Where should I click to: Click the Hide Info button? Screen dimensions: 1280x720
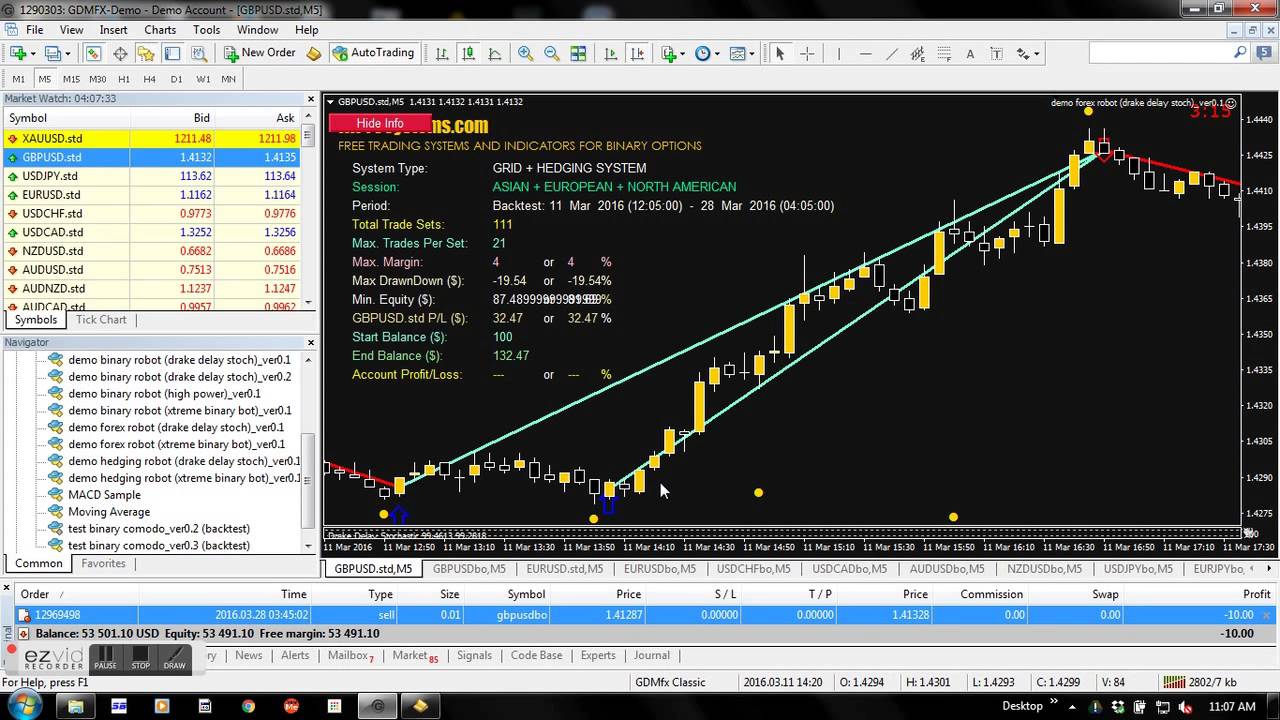[x=380, y=123]
